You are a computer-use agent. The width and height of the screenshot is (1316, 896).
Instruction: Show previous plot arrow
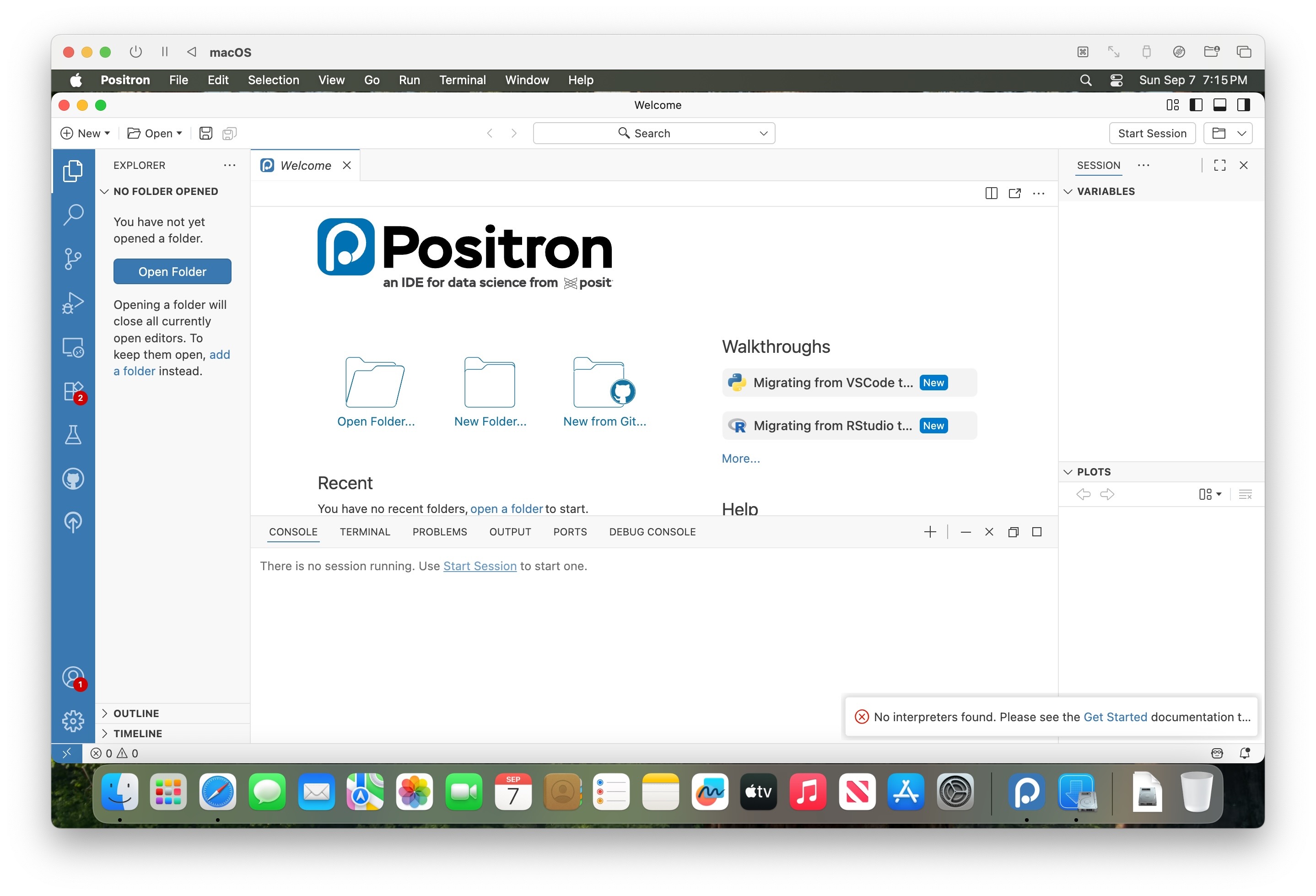click(x=1083, y=494)
